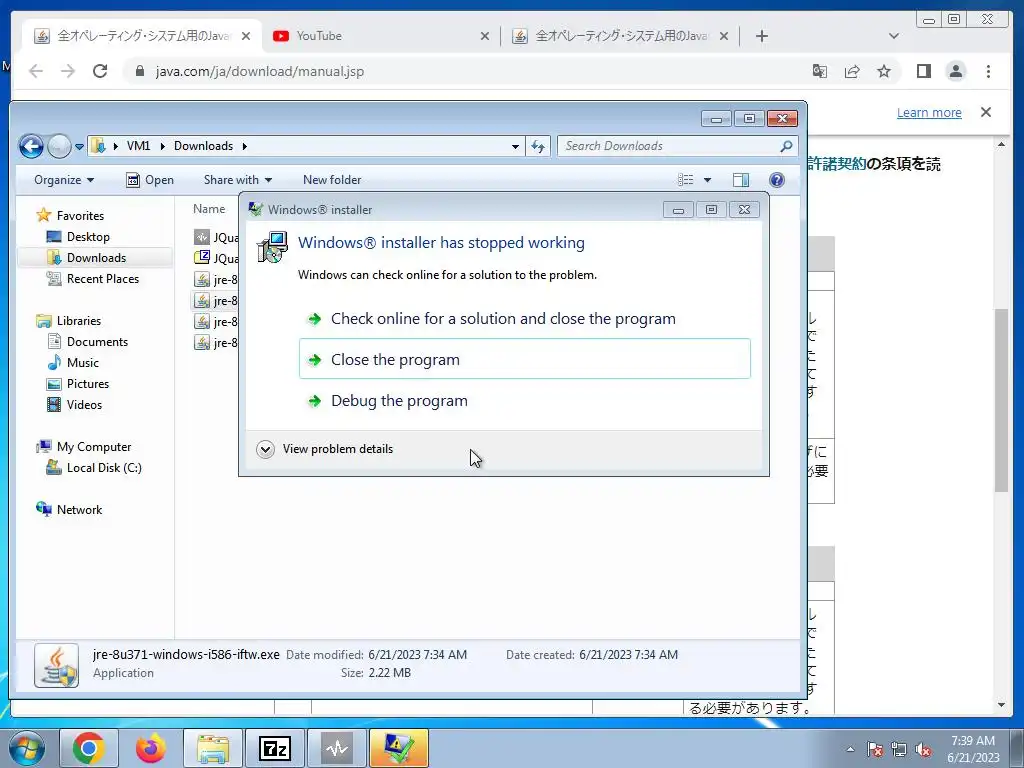1024x768 pixels.
Task: Open the address bar history dropdown in Explorer
Action: pyautogui.click(x=515, y=146)
